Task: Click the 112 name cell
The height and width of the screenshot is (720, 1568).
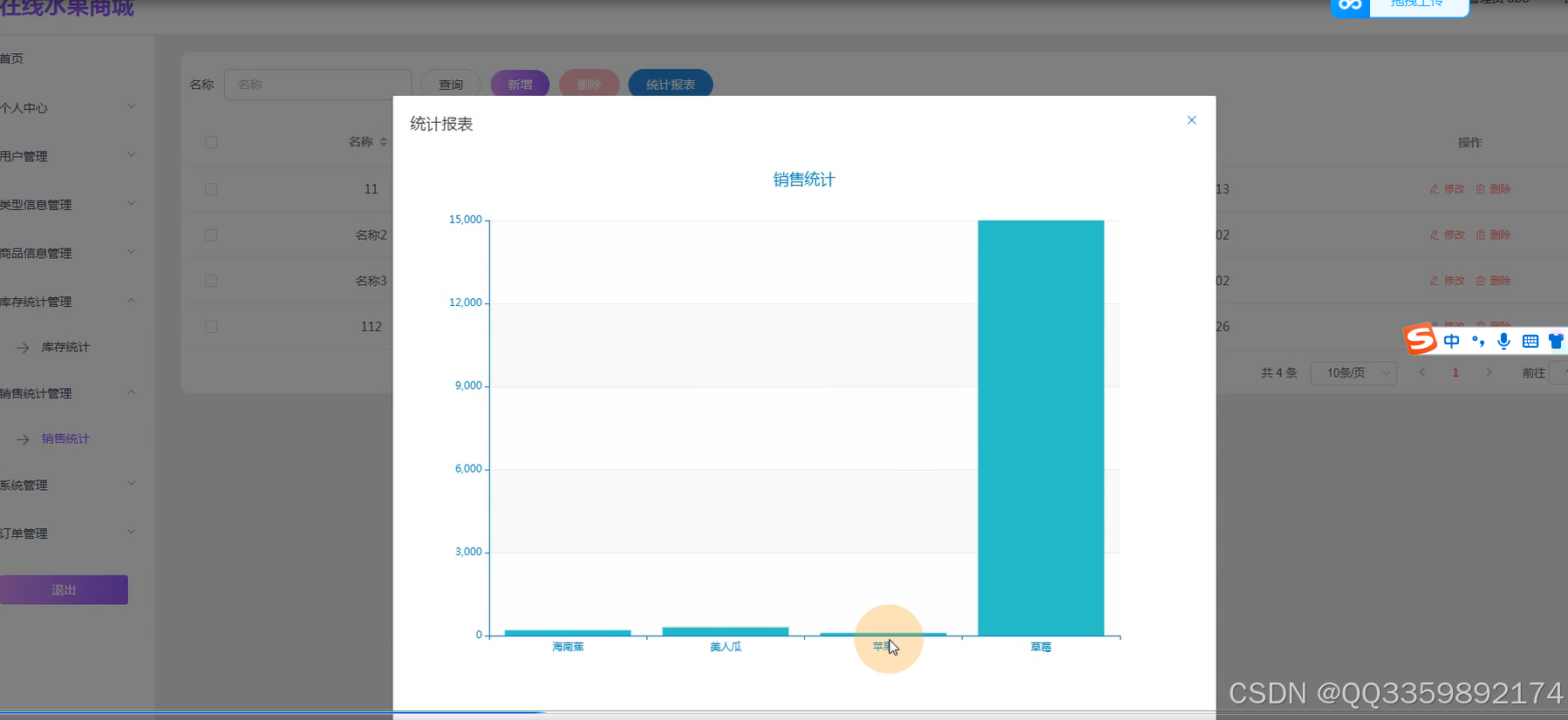Action: tap(372, 327)
